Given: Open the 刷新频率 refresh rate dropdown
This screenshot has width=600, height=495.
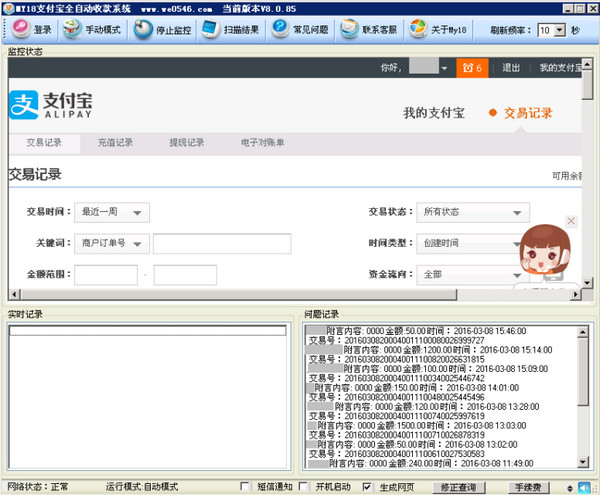Looking at the screenshot, I should [x=558, y=31].
